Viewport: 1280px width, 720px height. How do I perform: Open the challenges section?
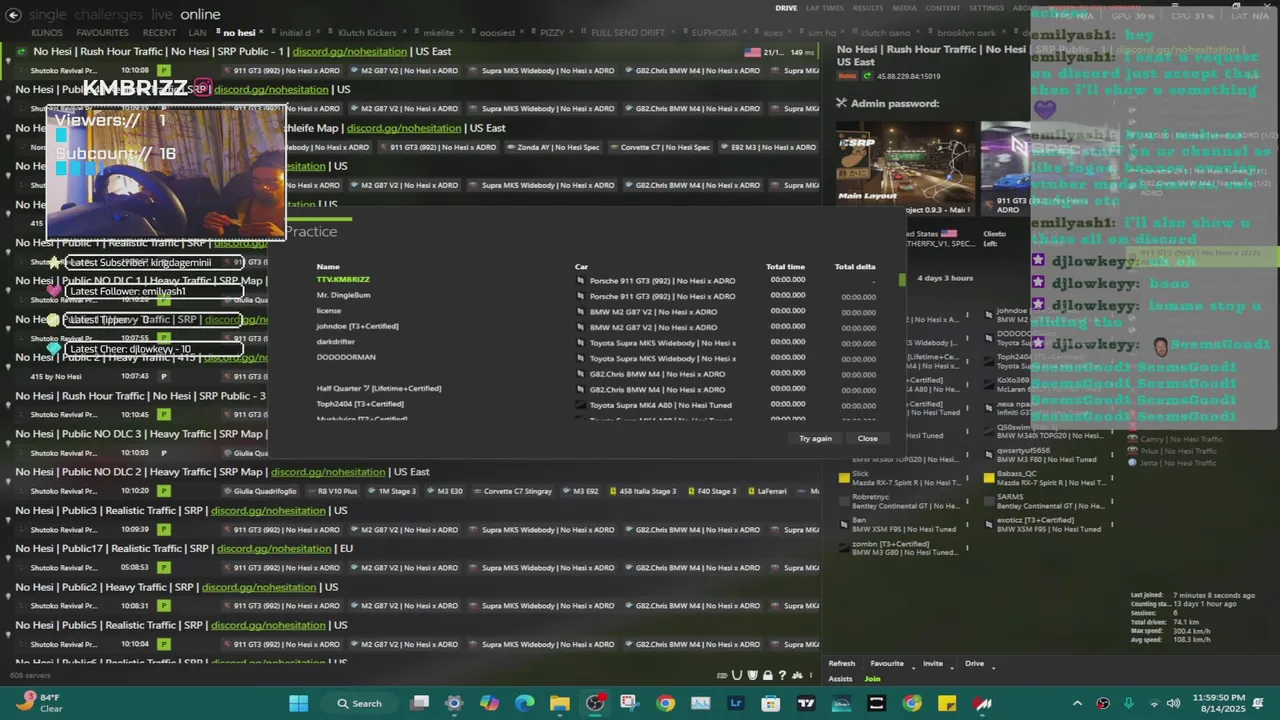click(x=107, y=15)
